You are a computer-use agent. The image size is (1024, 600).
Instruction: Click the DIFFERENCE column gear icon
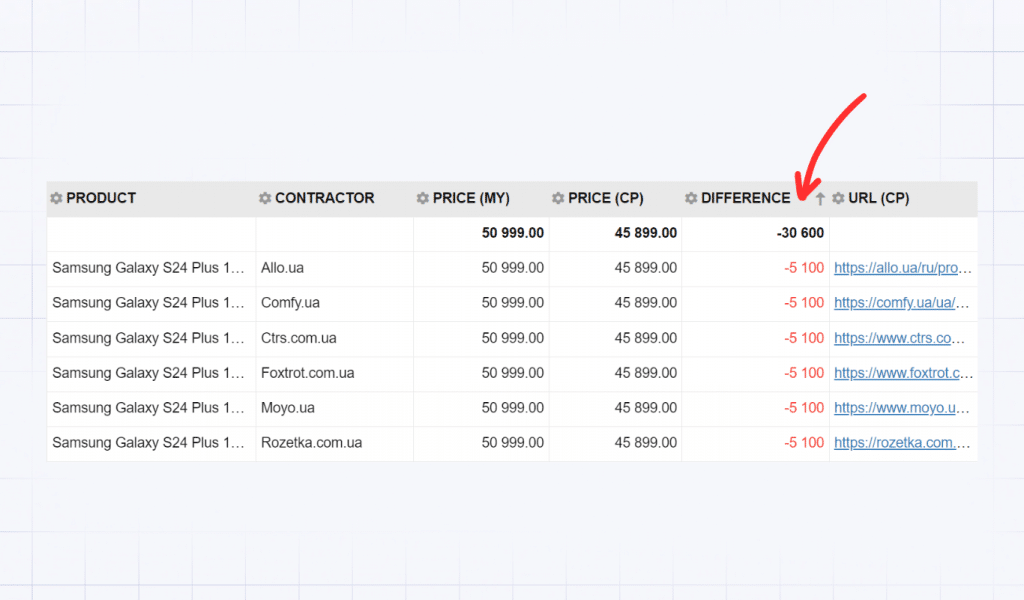(691, 198)
